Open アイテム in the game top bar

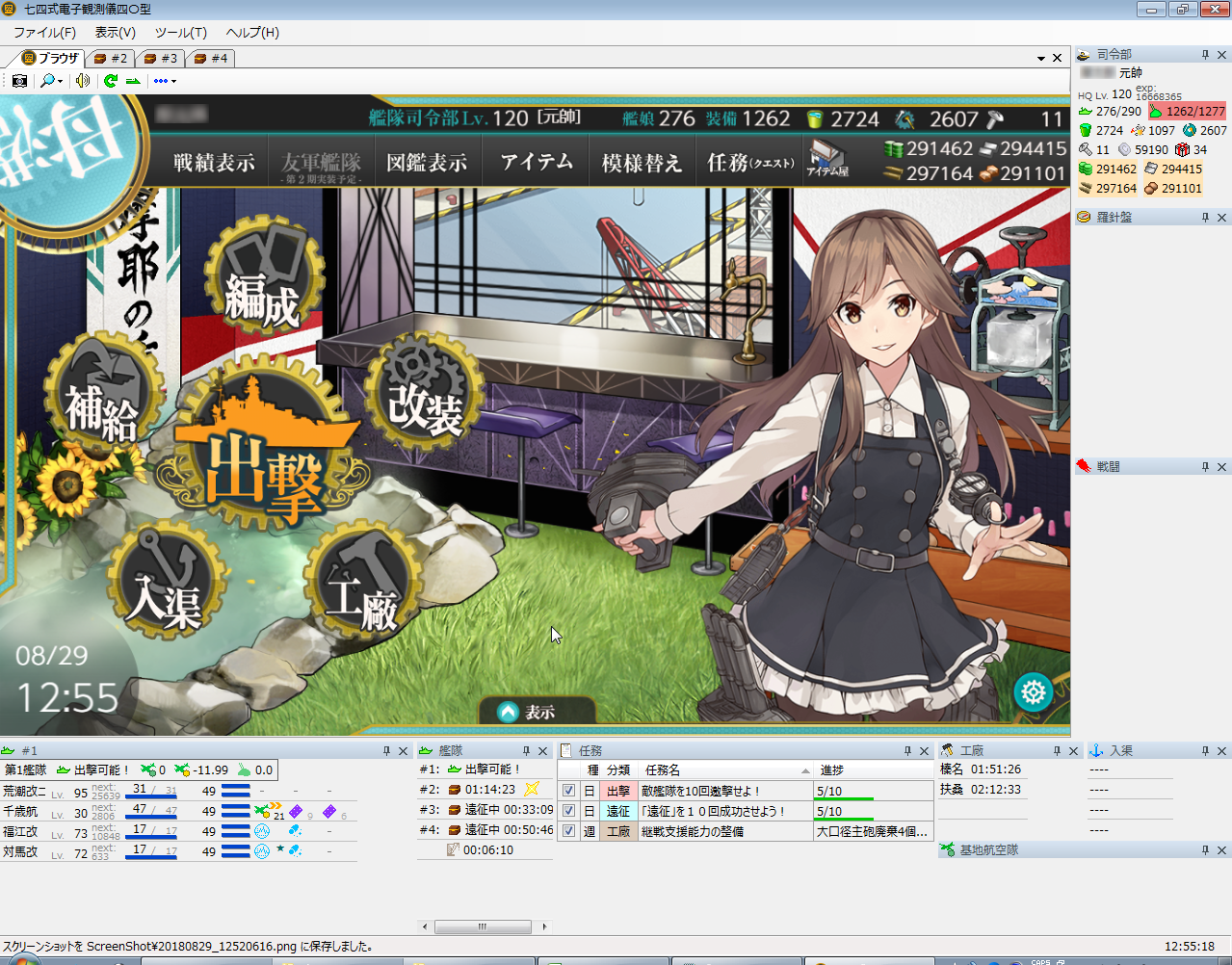(537, 163)
